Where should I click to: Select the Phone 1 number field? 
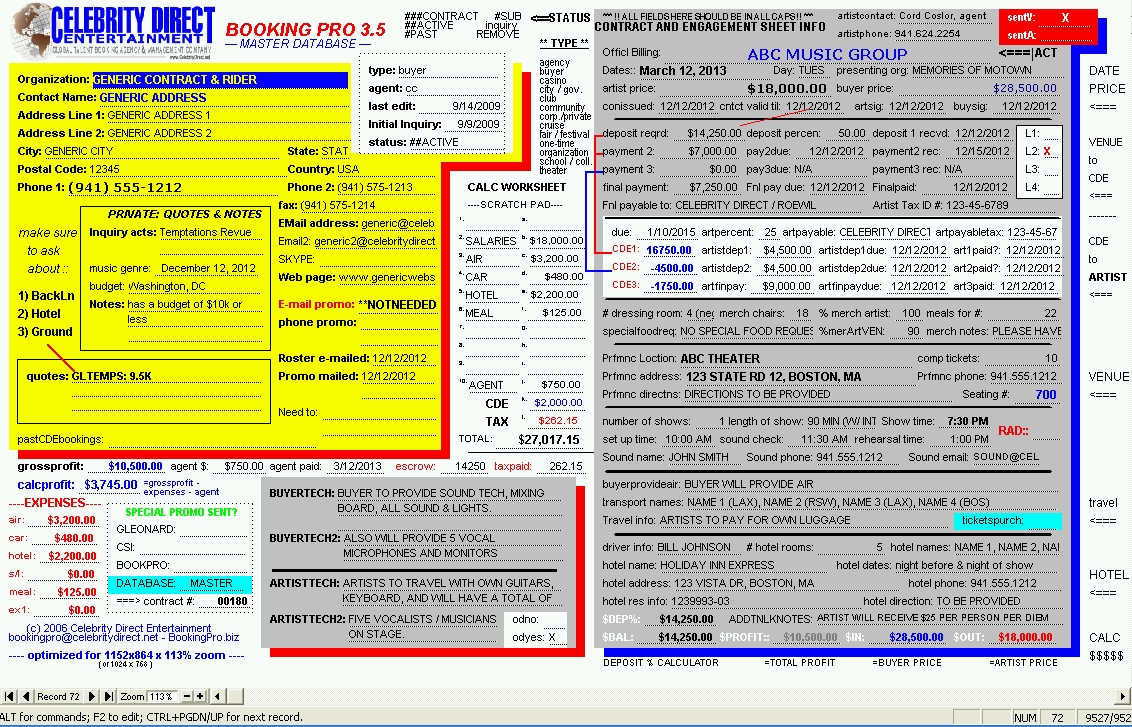coord(175,188)
